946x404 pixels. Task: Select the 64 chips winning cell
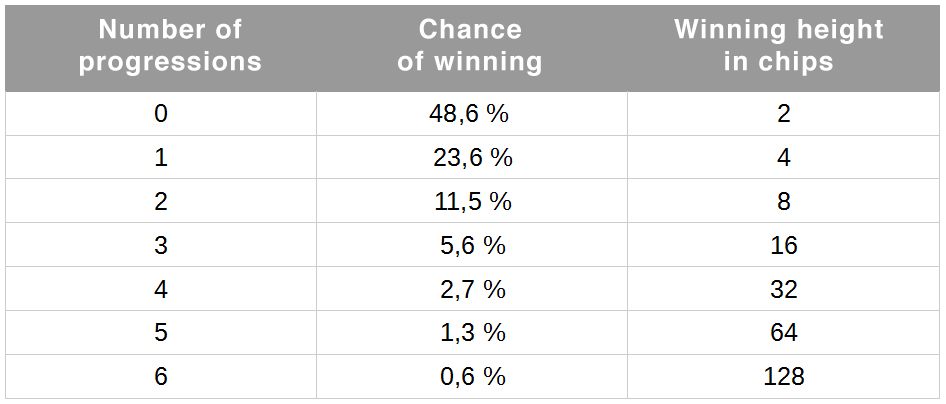click(x=783, y=334)
